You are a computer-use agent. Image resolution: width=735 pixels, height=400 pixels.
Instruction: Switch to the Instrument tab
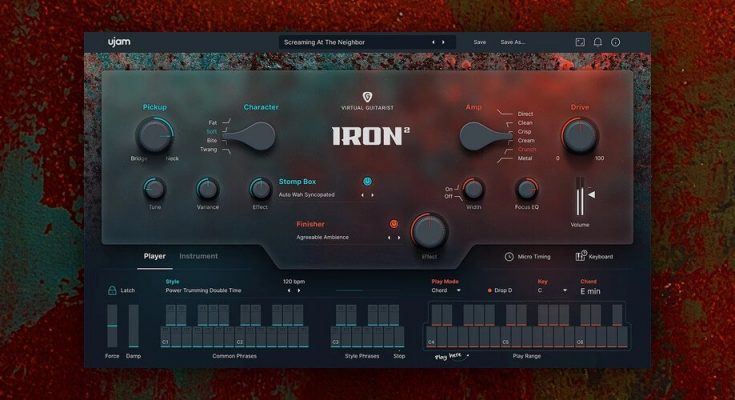coord(198,256)
